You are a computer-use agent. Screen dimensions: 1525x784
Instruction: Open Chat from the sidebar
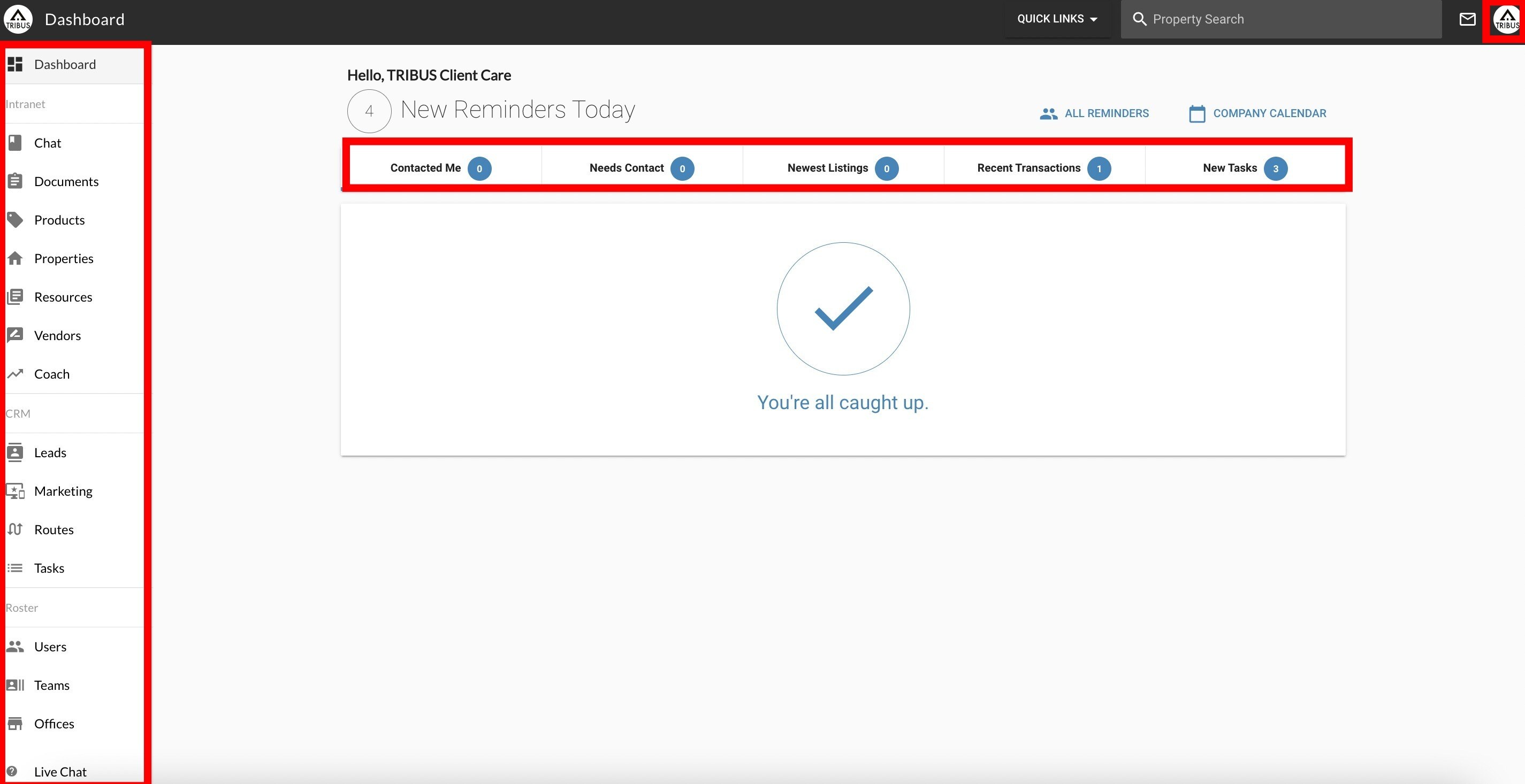tap(74, 143)
